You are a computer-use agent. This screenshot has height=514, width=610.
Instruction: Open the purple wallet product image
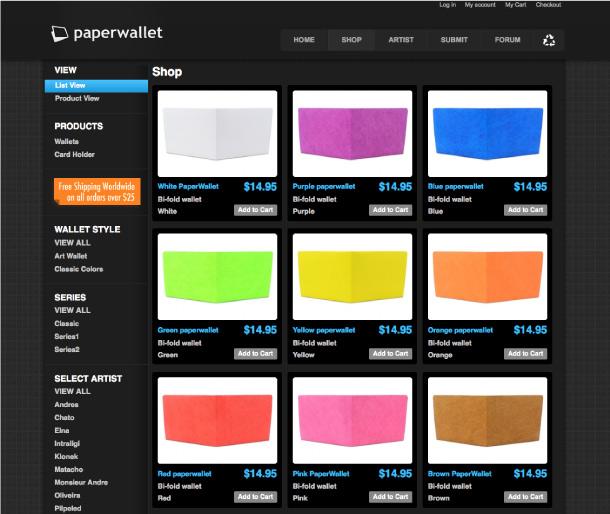pyautogui.click(x=352, y=133)
